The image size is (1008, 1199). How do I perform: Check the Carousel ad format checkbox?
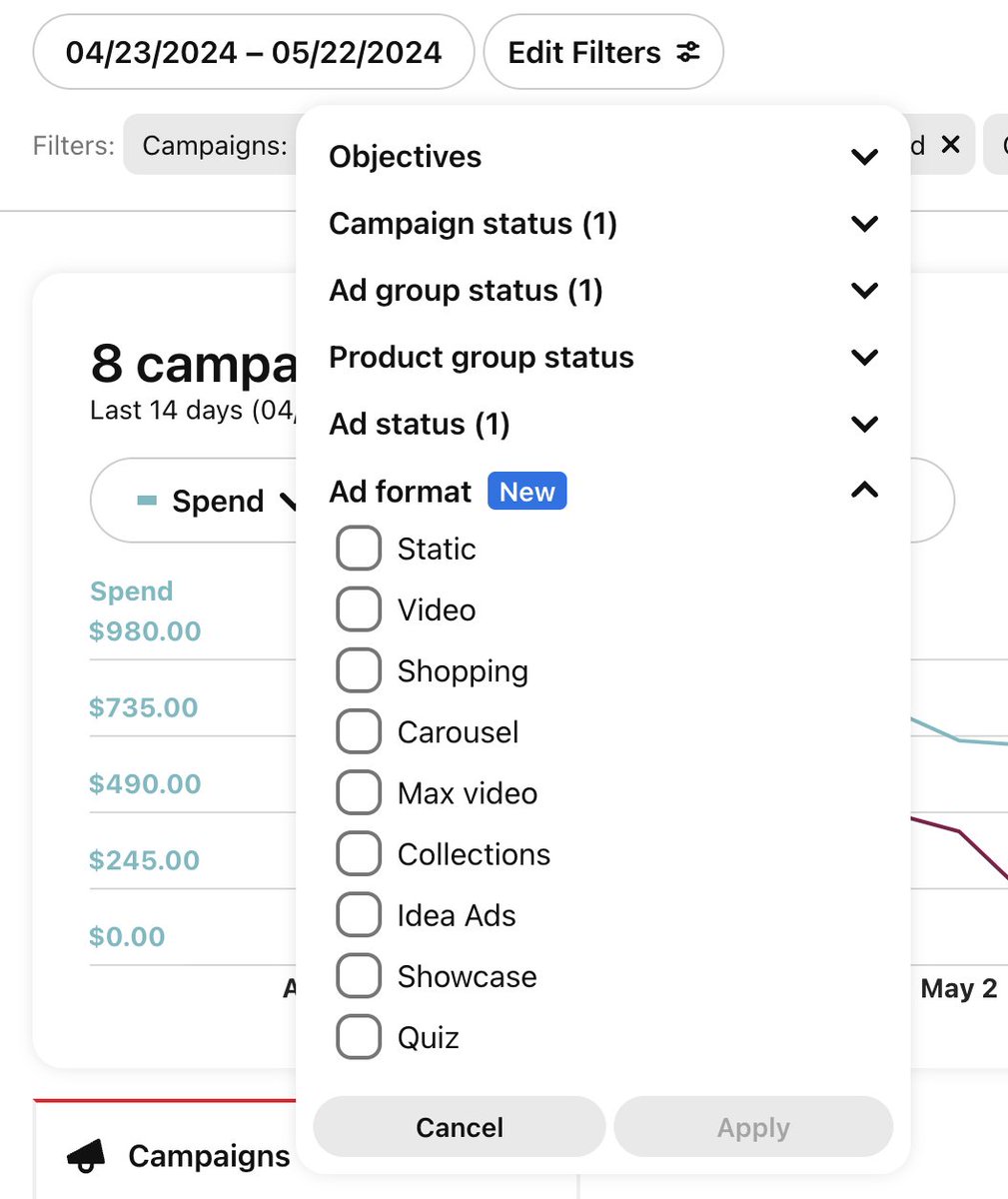click(359, 731)
